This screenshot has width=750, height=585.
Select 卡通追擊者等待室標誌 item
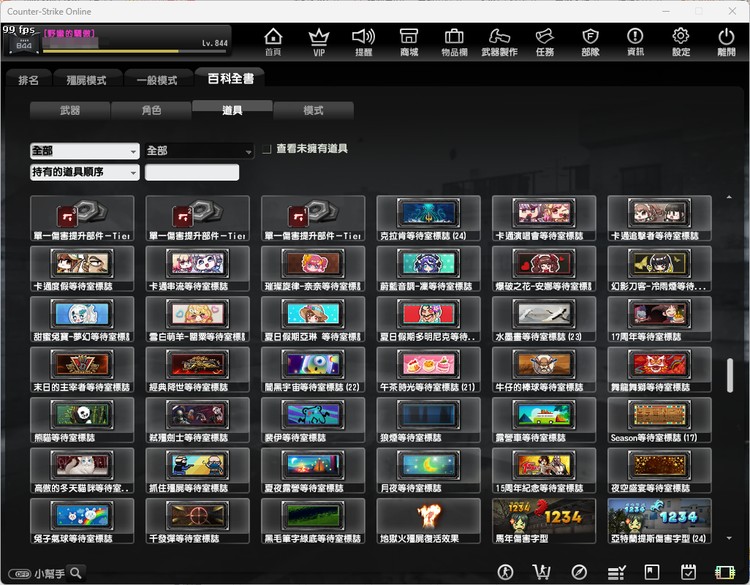coord(660,218)
